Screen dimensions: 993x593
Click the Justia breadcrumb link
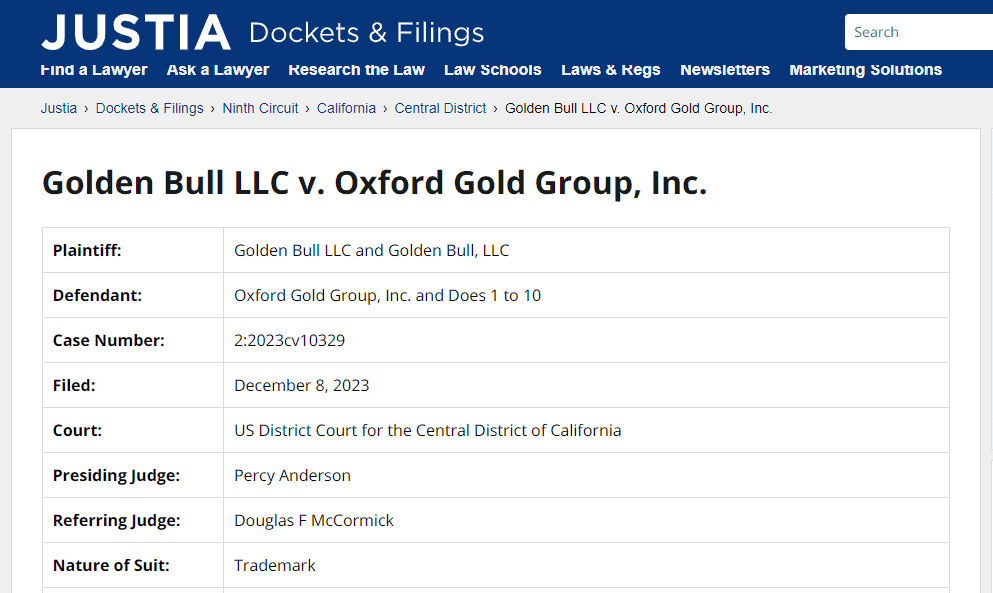(58, 108)
